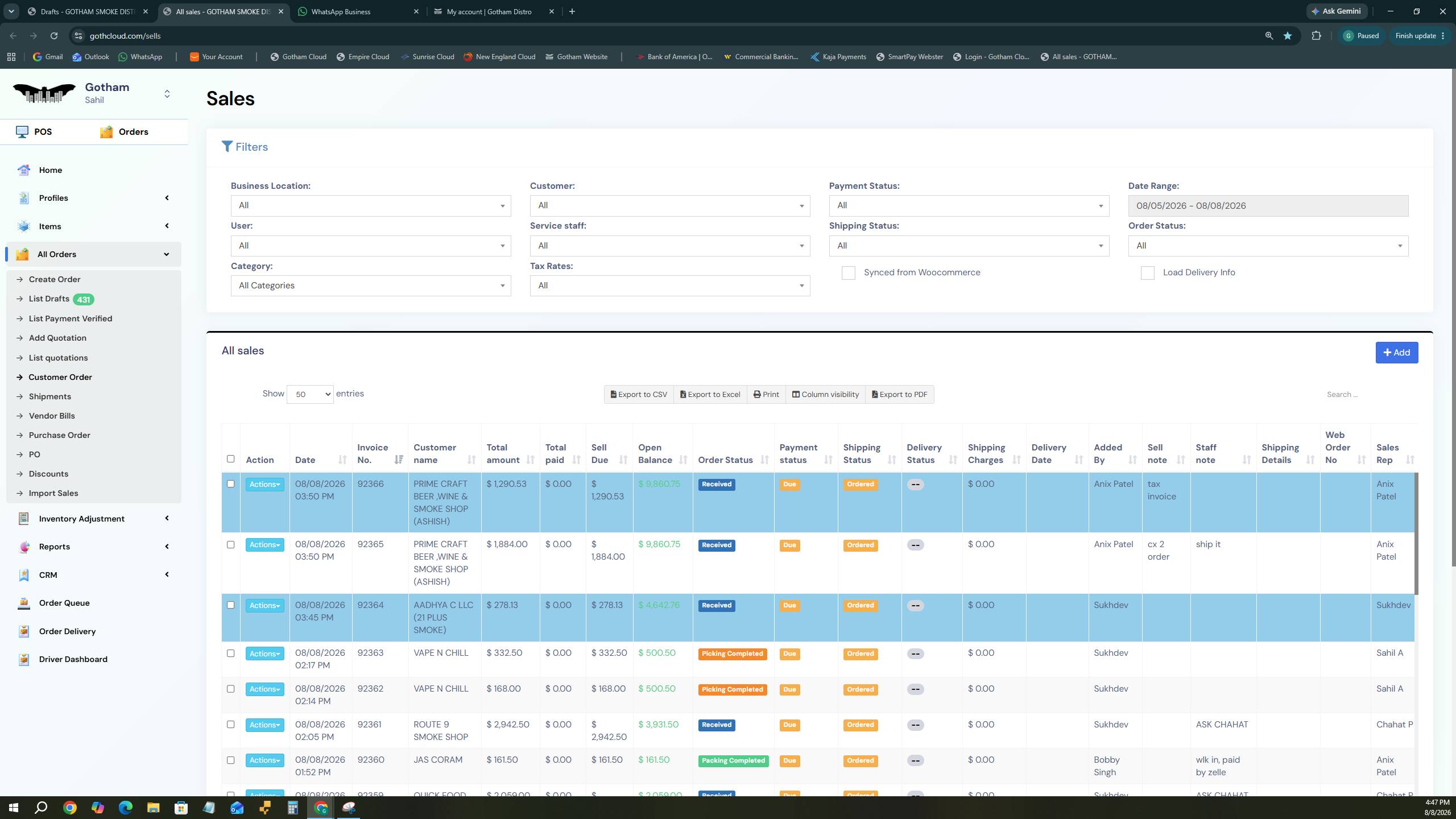Open the Show entries count dropdown

point(309,394)
